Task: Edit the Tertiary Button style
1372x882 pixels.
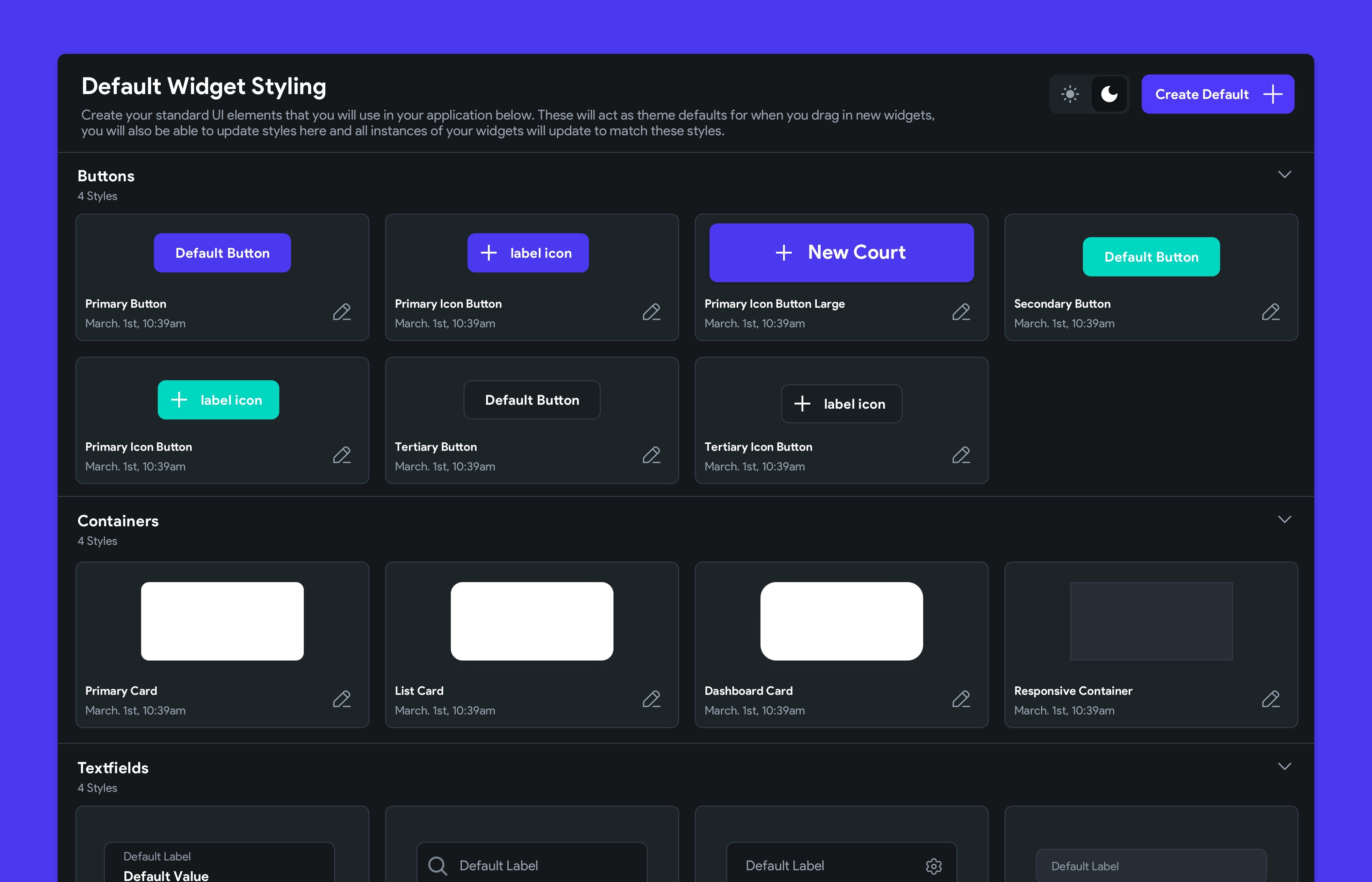Action: pos(651,455)
